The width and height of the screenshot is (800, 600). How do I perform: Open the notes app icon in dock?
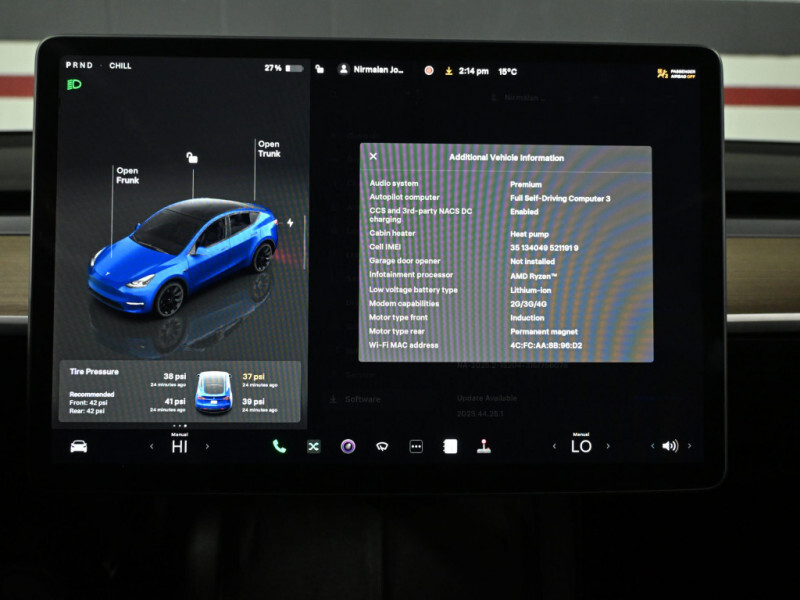pos(450,446)
